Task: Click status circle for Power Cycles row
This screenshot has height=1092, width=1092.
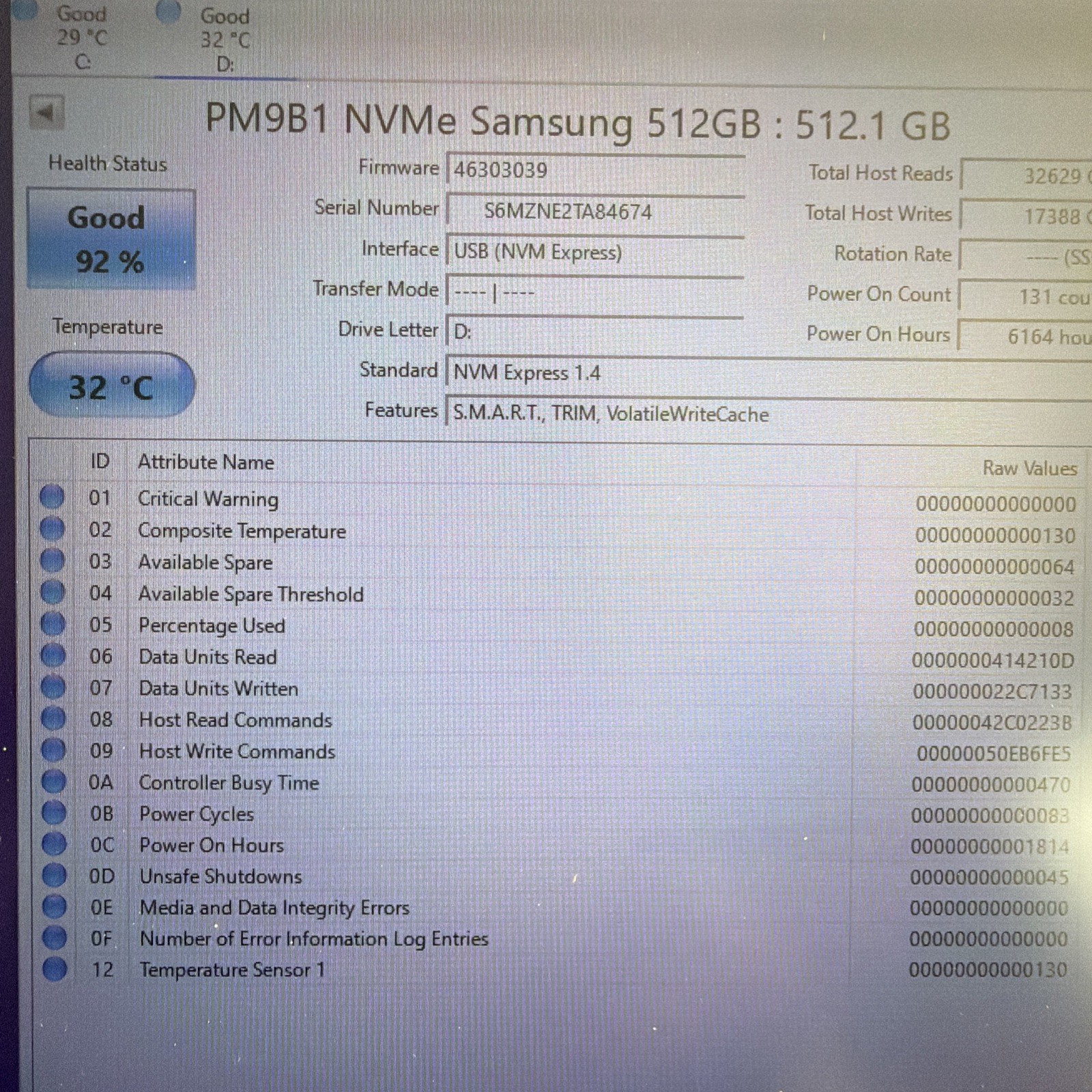Action: click(x=54, y=812)
